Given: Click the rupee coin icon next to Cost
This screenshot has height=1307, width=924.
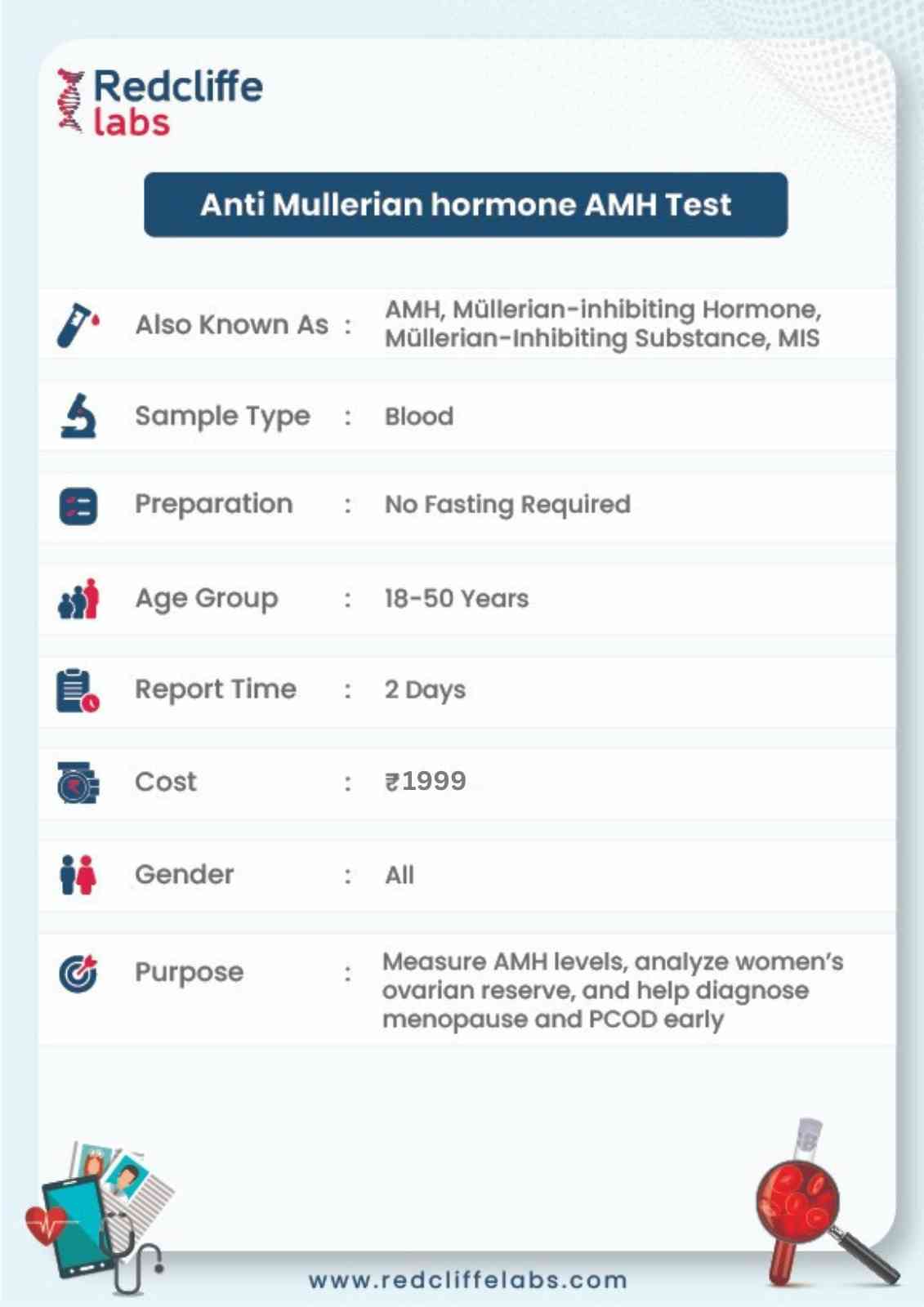Looking at the screenshot, I should [x=78, y=782].
